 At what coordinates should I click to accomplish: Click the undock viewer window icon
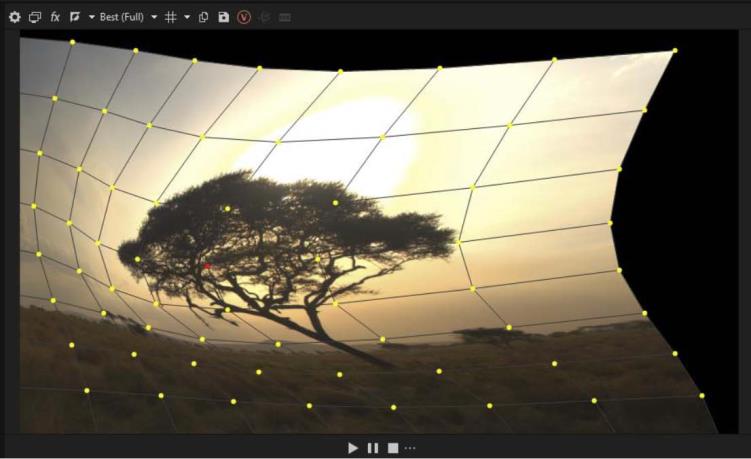pyautogui.click(x=35, y=17)
